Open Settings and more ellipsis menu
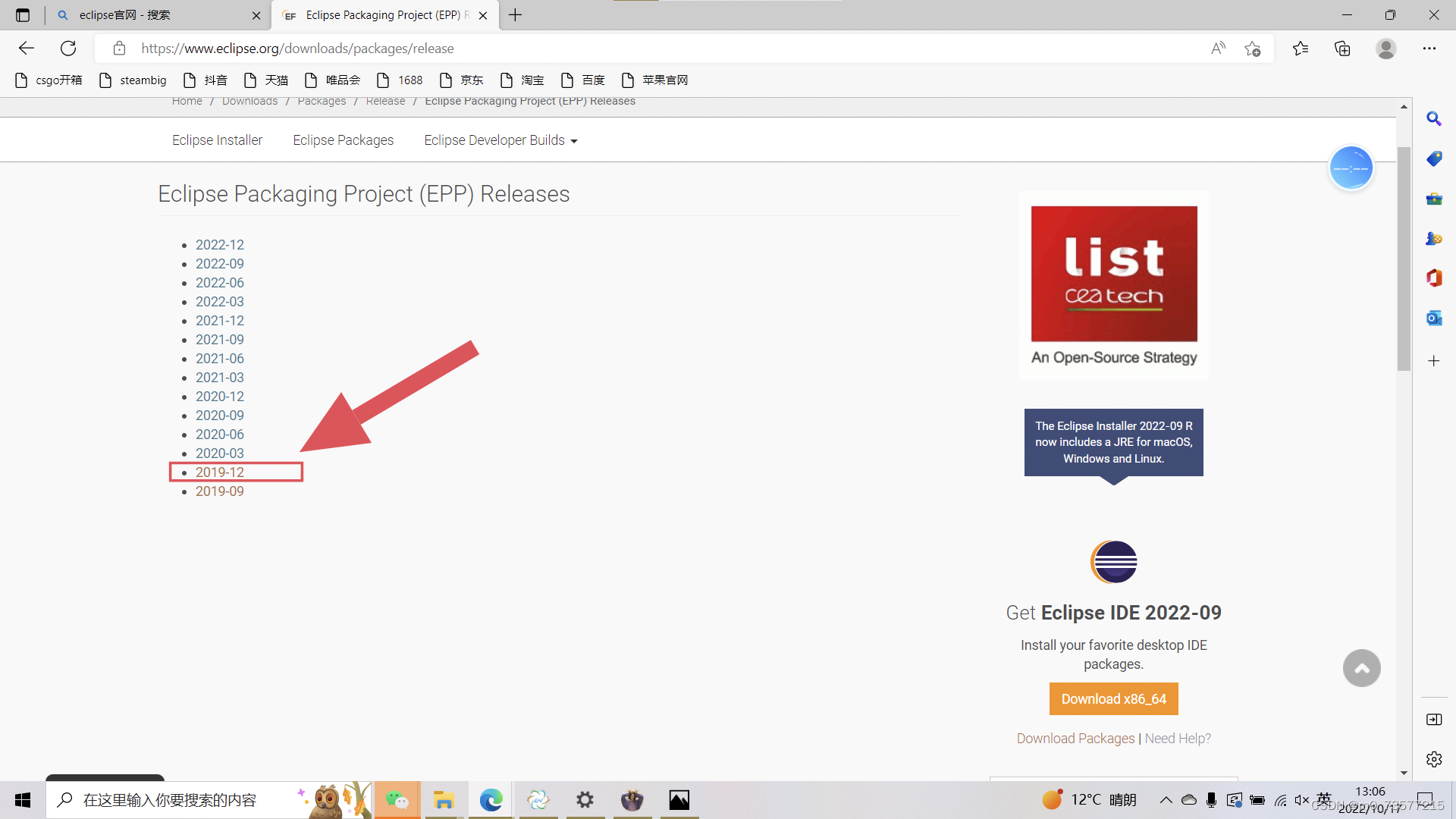Image resolution: width=1456 pixels, height=819 pixels. (x=1429, y=49)
